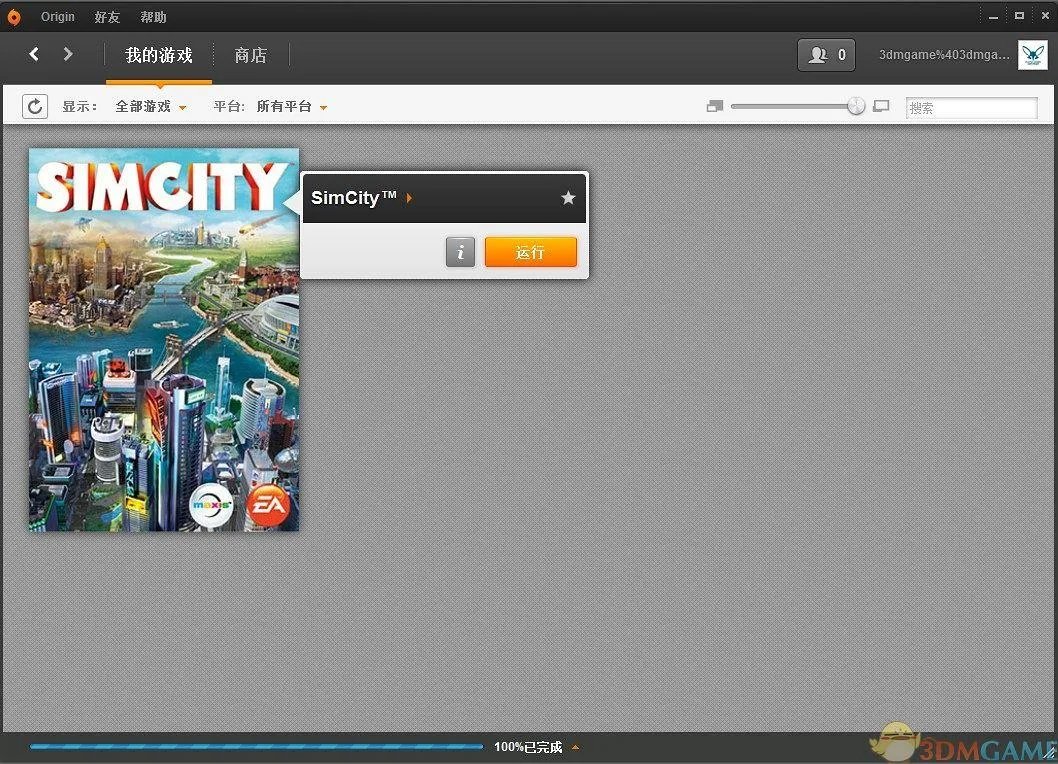Click the user profile avatar
Screen dimensions: 1058x764
point(1032,55)
